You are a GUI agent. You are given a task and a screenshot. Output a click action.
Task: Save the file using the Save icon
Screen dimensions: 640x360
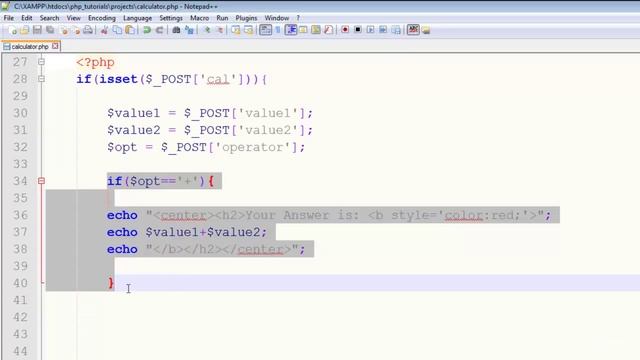point(37,30)
